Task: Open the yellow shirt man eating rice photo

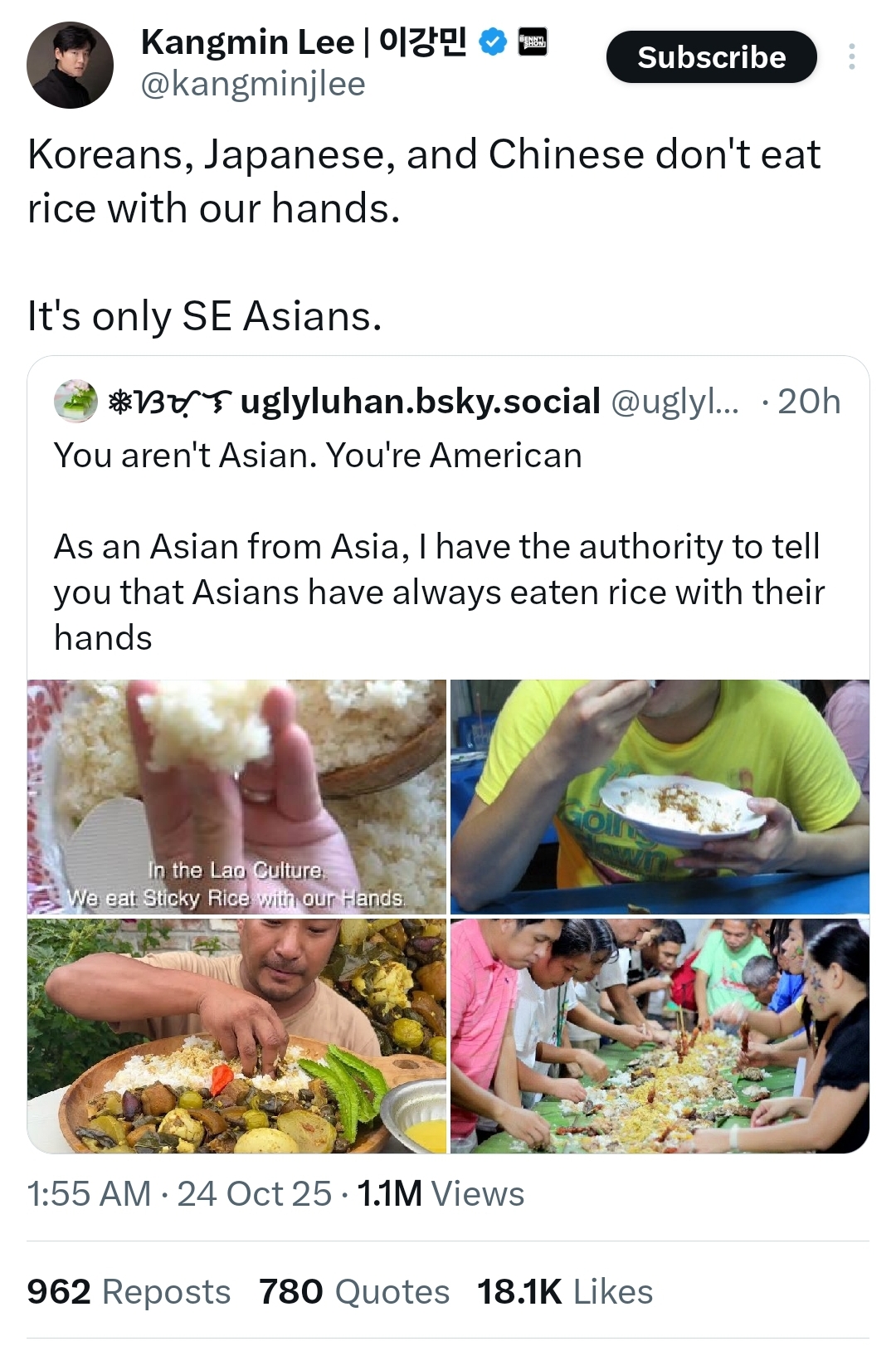Action: (660, 797)
